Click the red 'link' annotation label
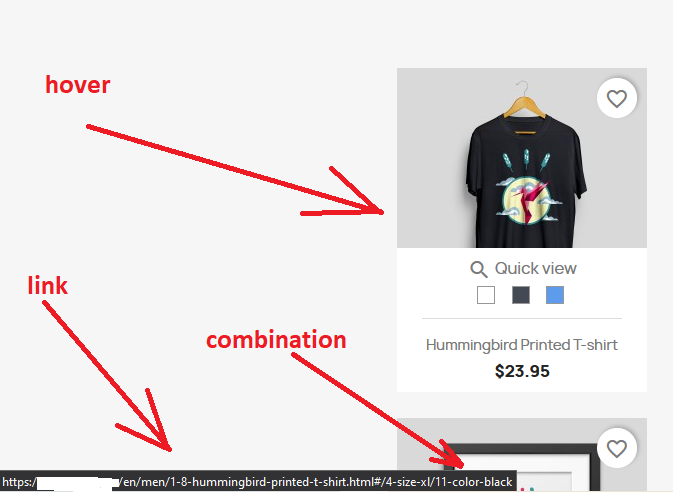This screenshot has height=492, width=673. [48, 285]
